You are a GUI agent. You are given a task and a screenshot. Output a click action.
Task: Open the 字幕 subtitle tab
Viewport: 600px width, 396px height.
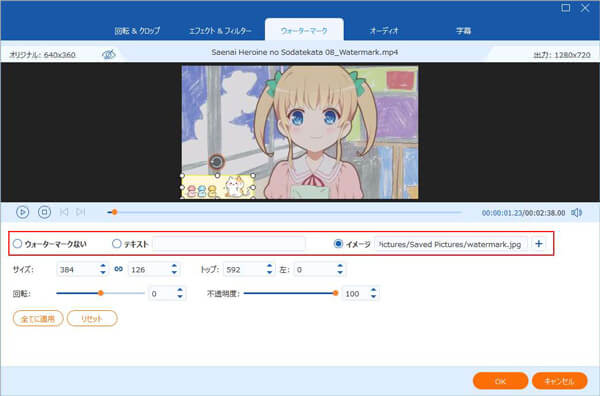pos(463,31)
